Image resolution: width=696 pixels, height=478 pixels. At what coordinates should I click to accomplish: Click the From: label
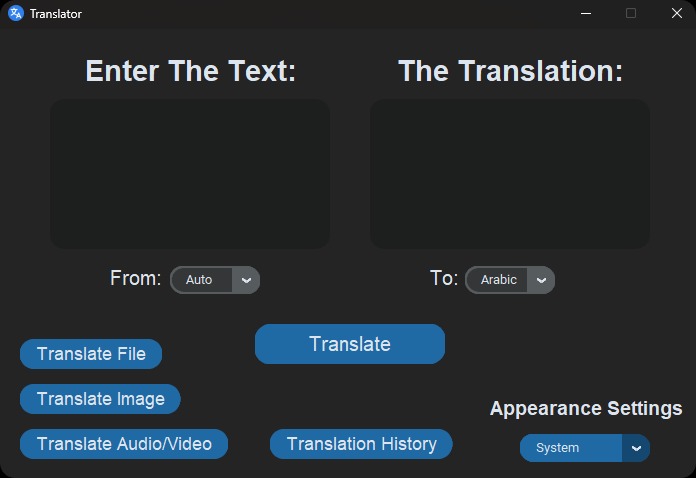coord(135,278)
